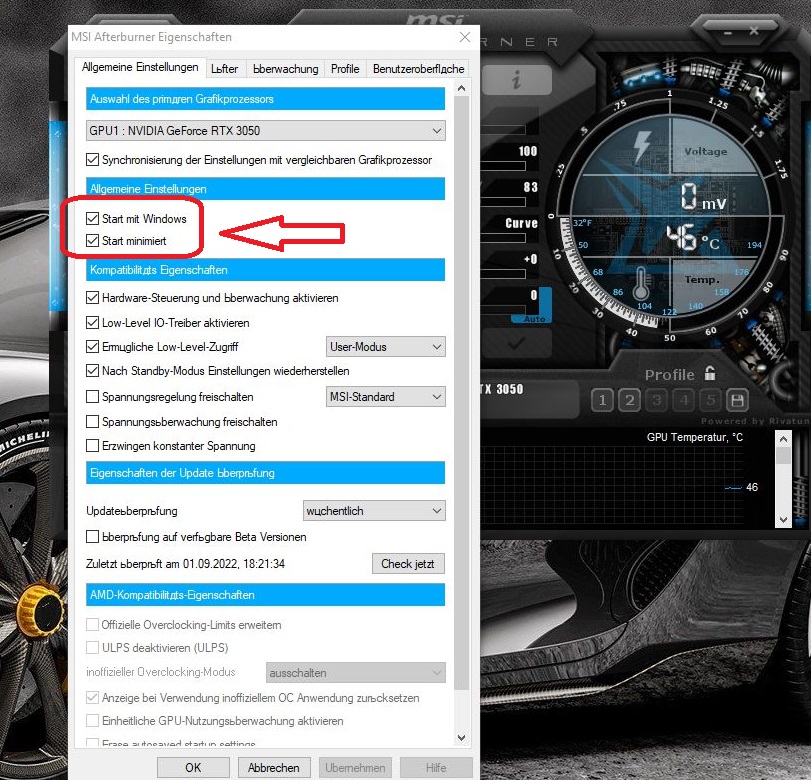This screenshot has height=780, width=811.
Task: Enable Spannungsüberwachung freischalten
Action: coord(93,422)
